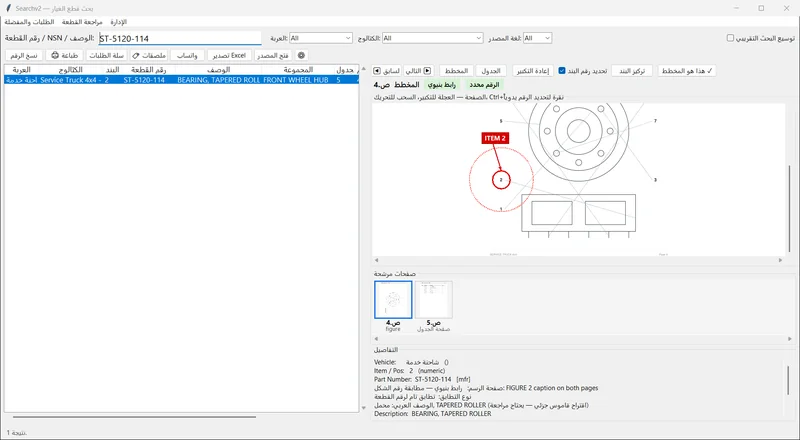Click the BEARING, TAPERED ROLL cell
The height and width of the screenshot is (440, 800).
[x=218, y=80]
